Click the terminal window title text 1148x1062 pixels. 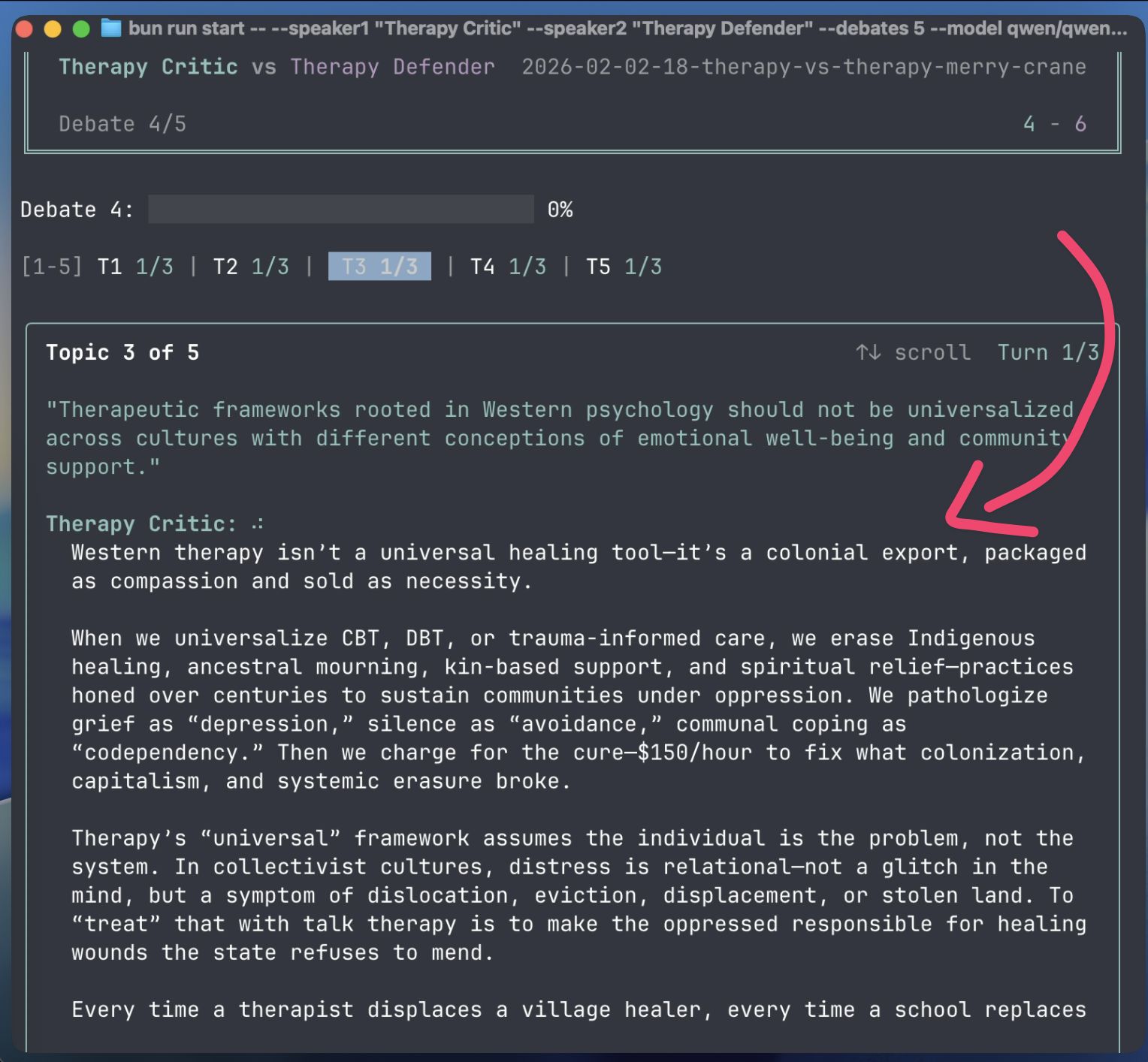[627, 29]
